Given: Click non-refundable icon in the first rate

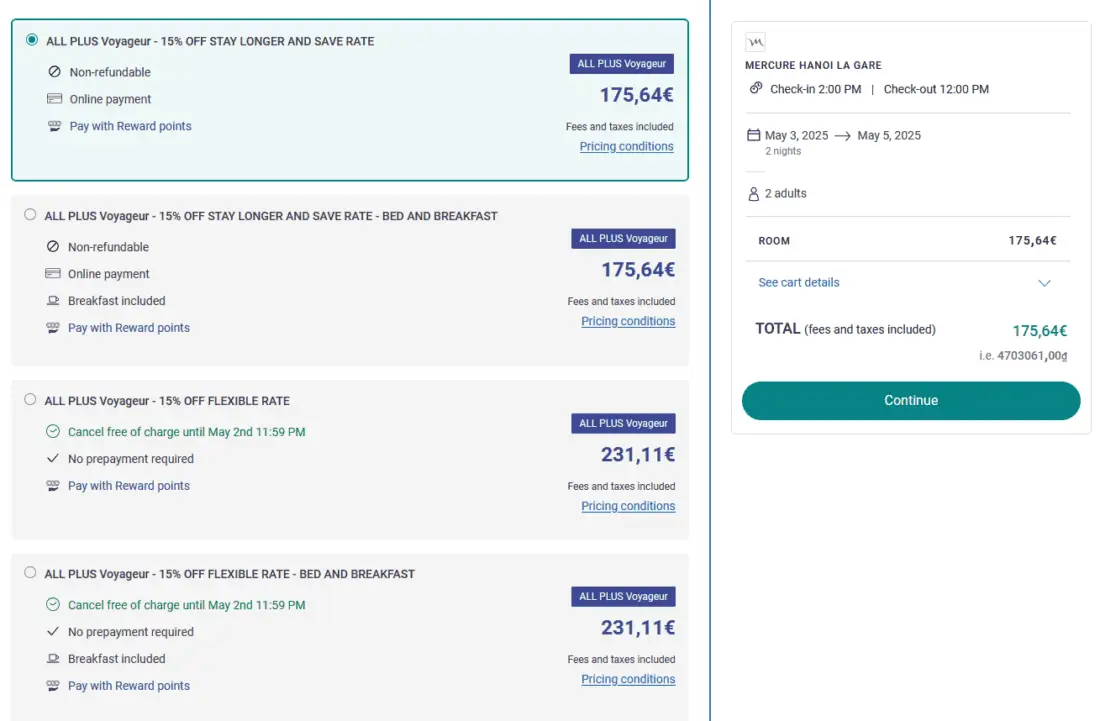Looking at the screenshot, I should pyautogui.click(x=55, y=72).
